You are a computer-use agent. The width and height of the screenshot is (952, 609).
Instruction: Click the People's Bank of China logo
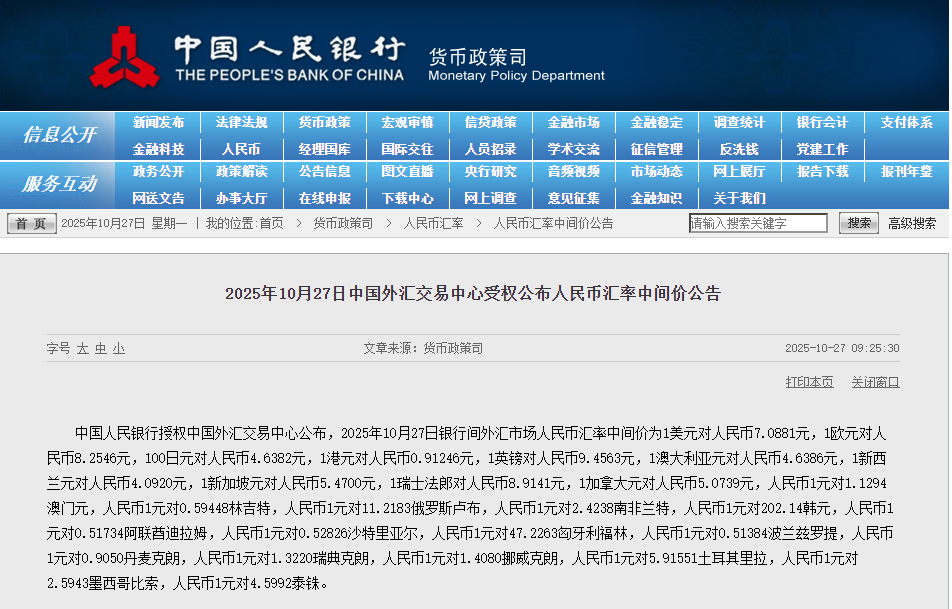124,58
